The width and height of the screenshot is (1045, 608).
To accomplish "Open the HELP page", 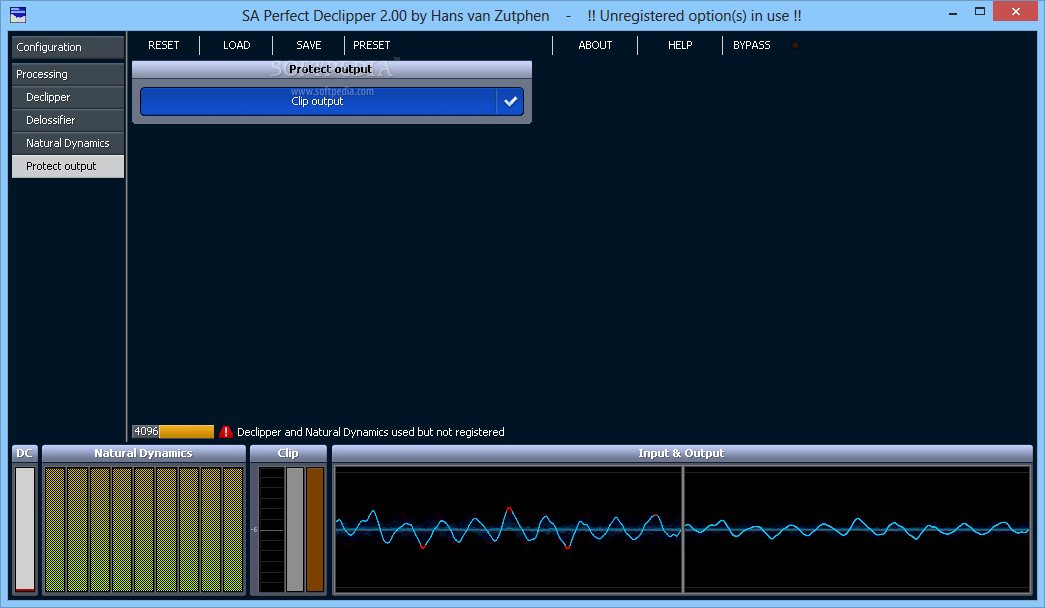I will tap(680, 45).
